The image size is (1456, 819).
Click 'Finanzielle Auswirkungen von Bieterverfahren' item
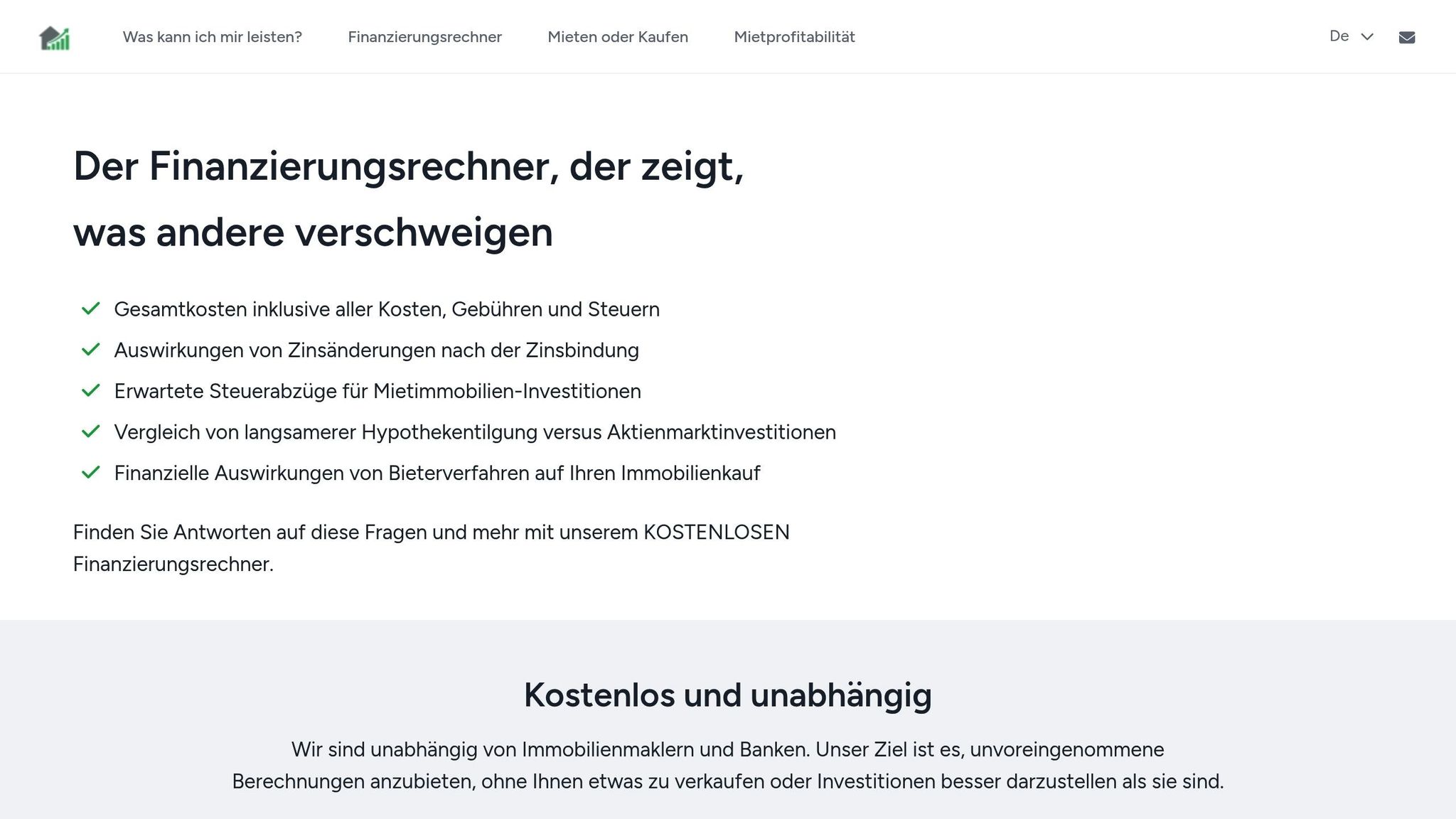pyautogui.click(x=437, y=473)
